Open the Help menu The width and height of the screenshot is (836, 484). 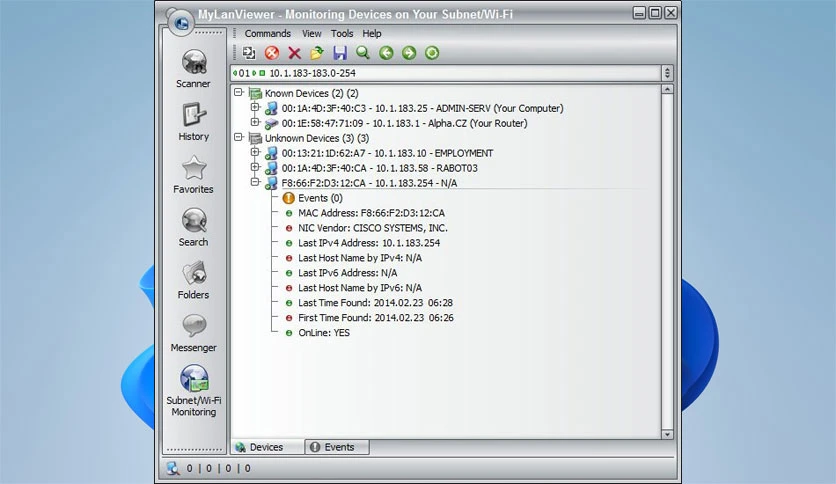click(372, 34)
